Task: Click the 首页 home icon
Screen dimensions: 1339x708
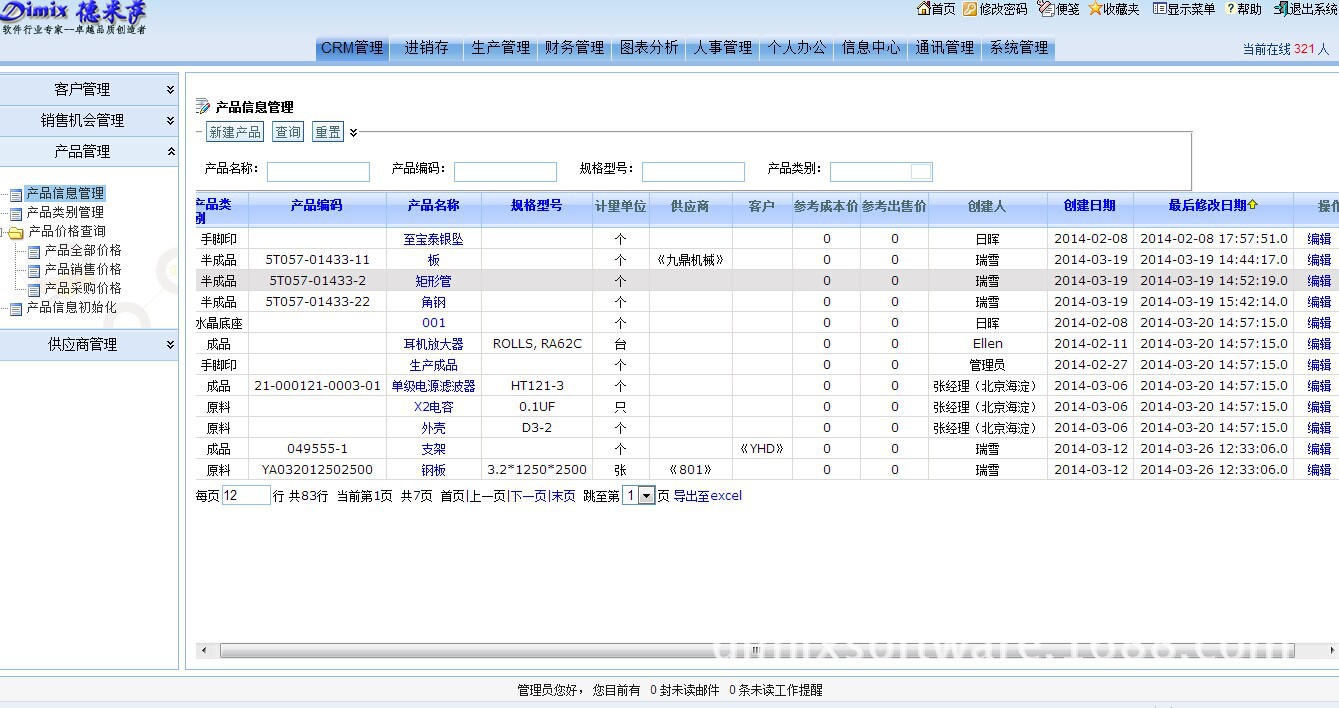Action: pyautogui.click(x=923, y=9)
